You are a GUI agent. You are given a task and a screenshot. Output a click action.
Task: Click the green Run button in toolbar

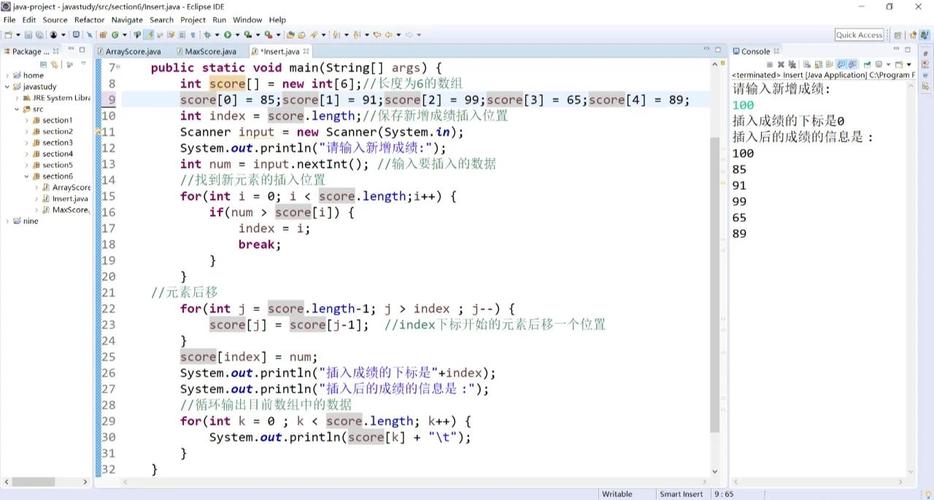coord(228,35)
